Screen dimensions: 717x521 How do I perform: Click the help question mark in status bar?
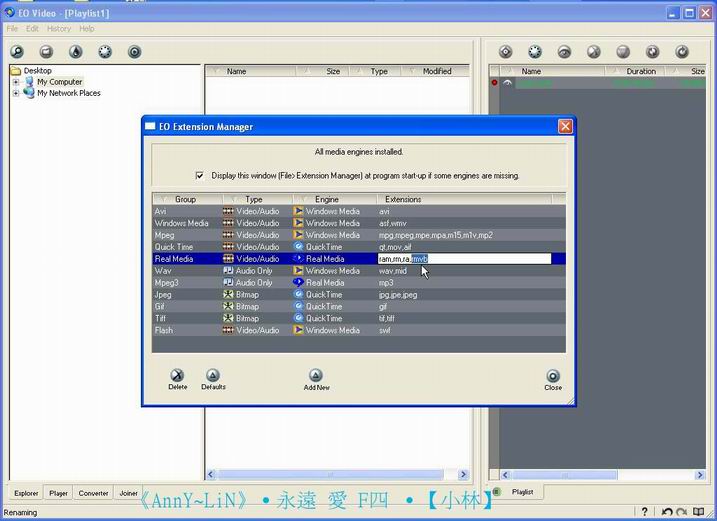point(644,511)
